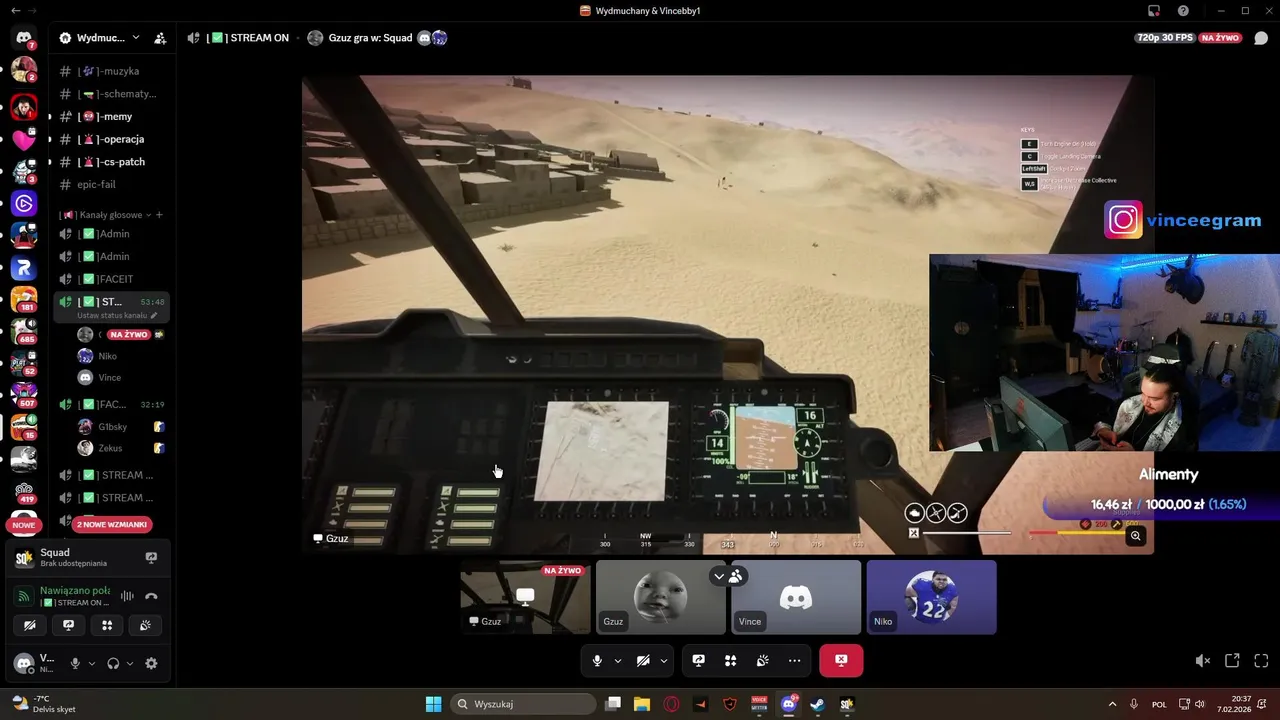
Task: Open activities icon in the voice panel
Action: click(x=107, y=625)
